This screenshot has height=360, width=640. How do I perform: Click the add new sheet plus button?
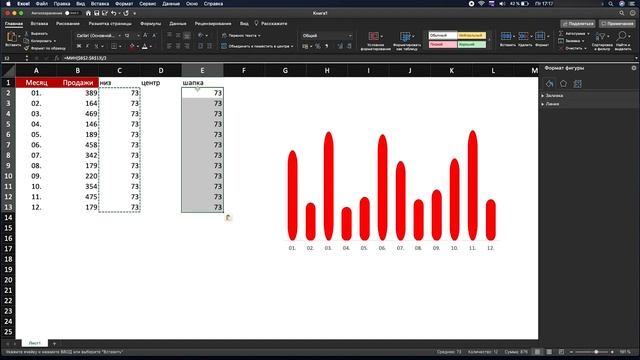[x=54, y=344]
